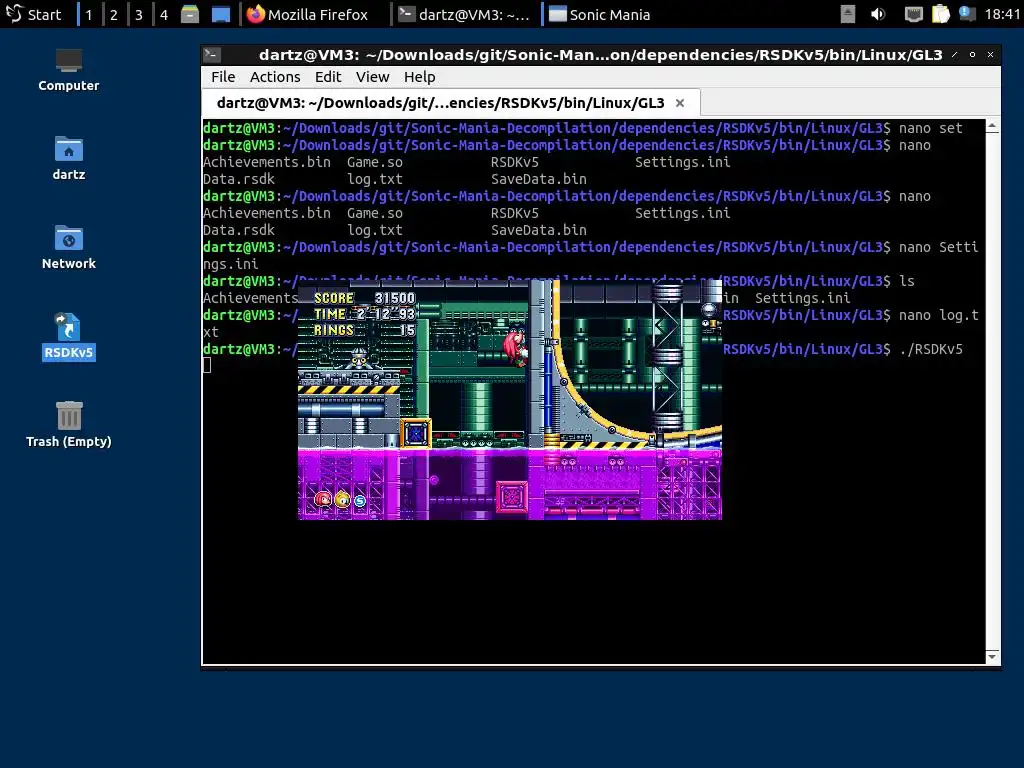The height and width of the screenshot is (768, 1024).
Task: Click the Ray lives icon in game
Action: coord(342,500)
